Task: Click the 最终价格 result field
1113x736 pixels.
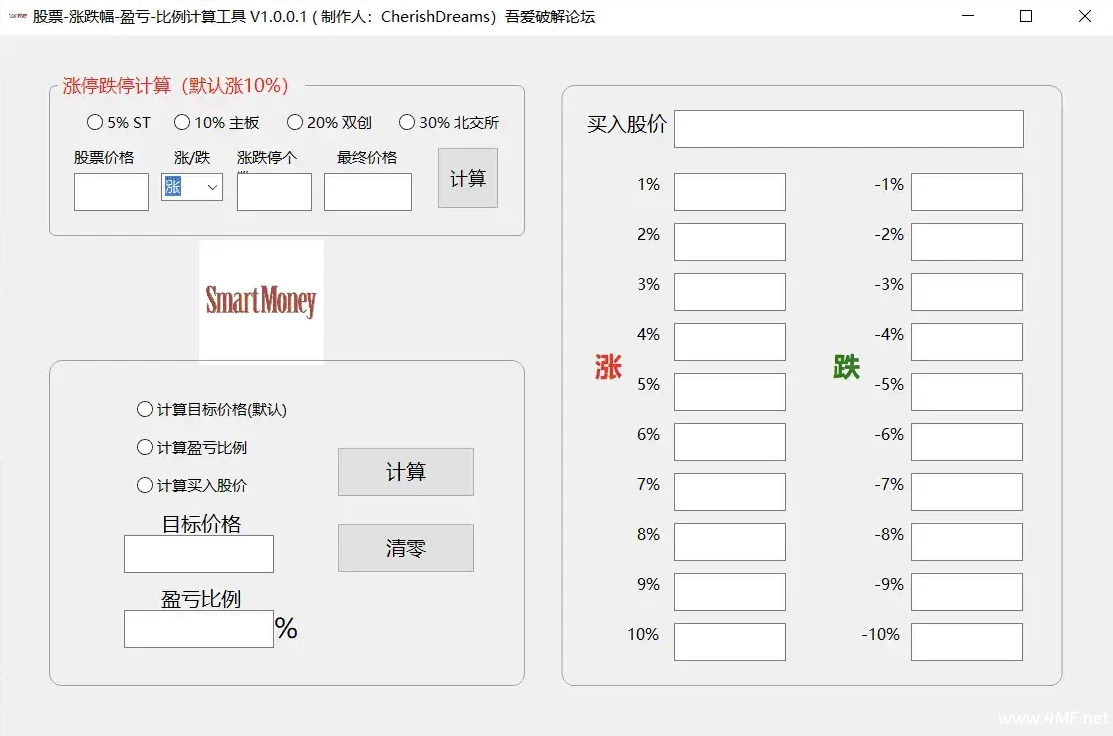Action: tap(368, 192)
